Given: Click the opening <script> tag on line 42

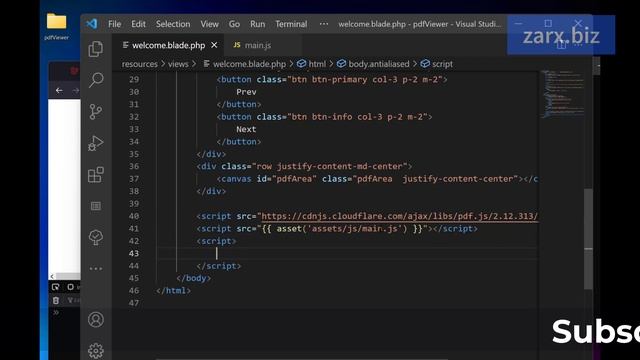Looking at the screenshot, I should [216, 241].
